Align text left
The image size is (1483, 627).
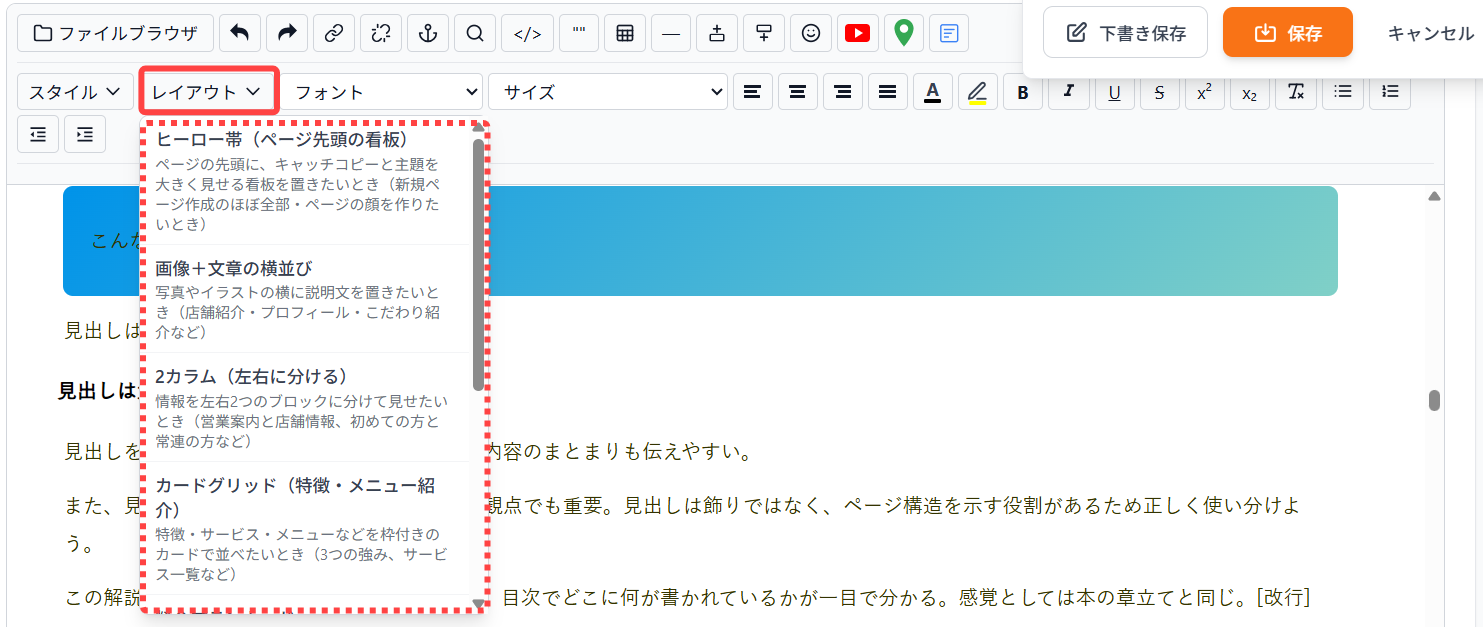[753, 92]
